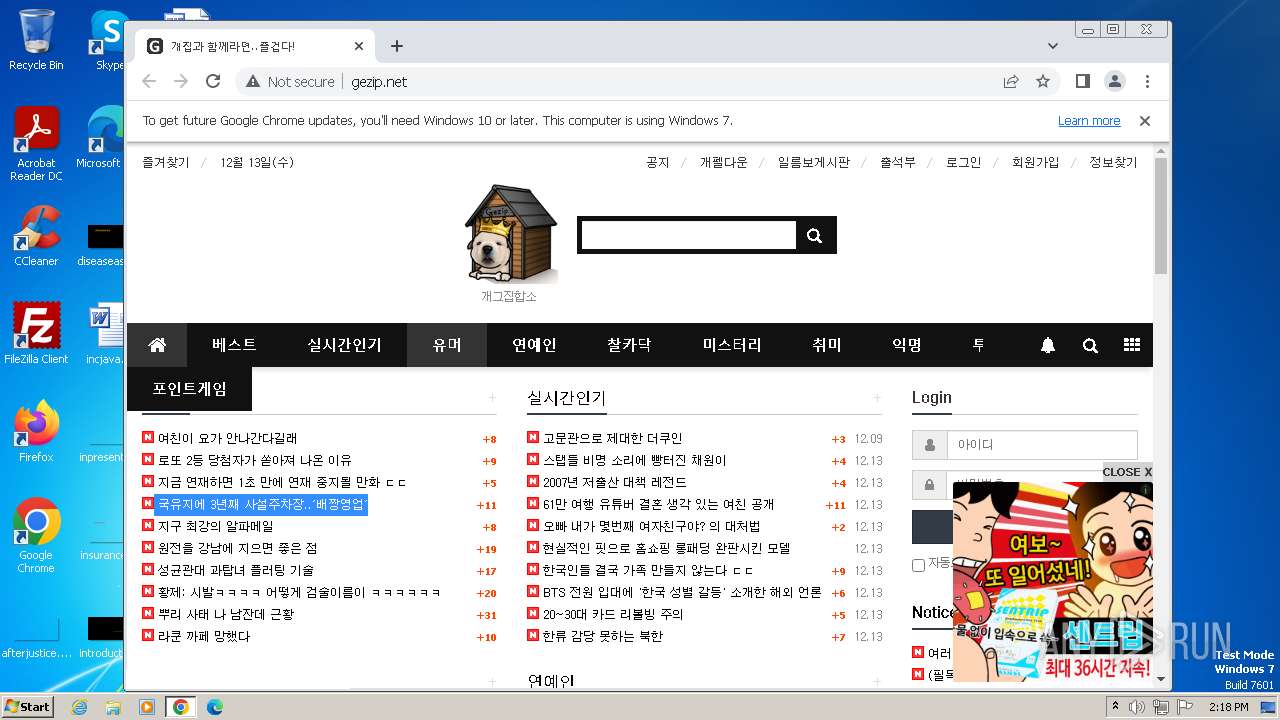The height and width of the screenshot is (720, 1280).
Task: Open post 로또 2등 당첨자가 쏟아져 나온 이유
Action: [x=255, y=460]
